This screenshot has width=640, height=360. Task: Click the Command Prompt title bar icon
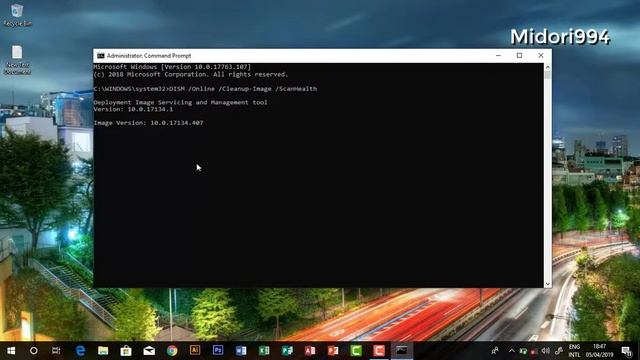coord(100,56)
